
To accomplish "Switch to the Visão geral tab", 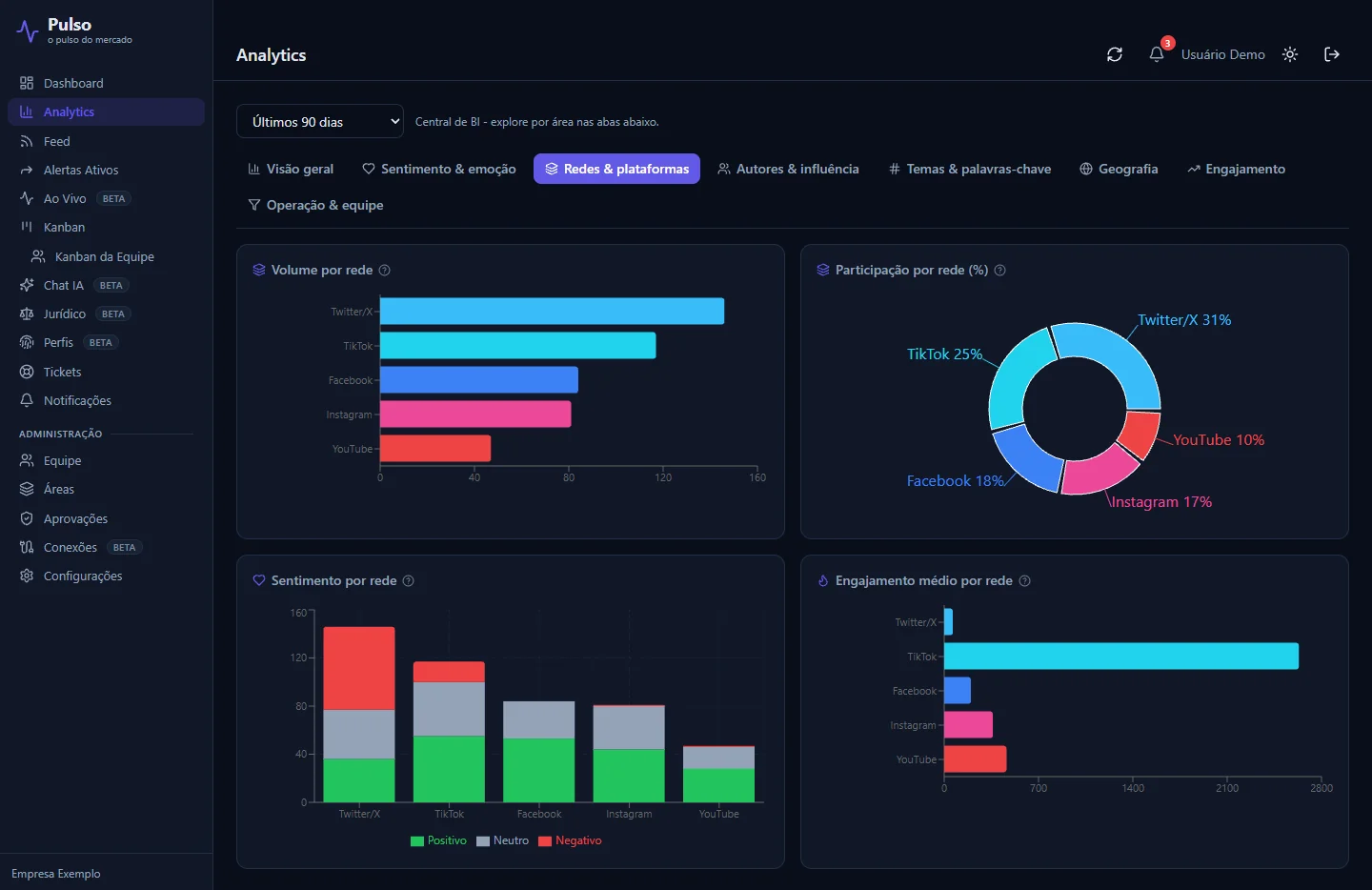I will pos(291,169).
